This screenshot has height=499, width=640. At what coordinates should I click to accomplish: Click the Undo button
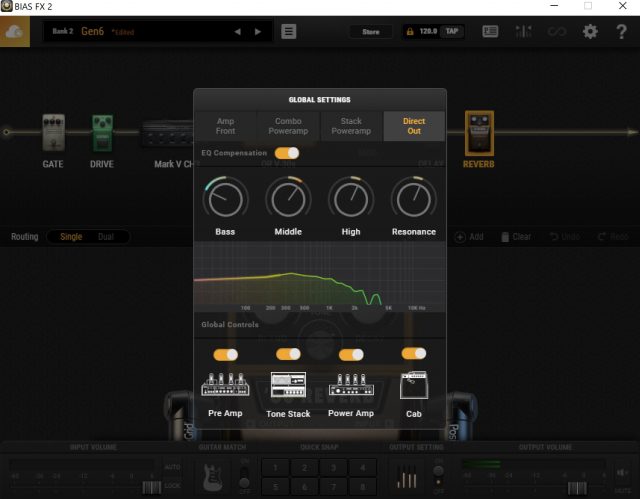pos(565,237)
